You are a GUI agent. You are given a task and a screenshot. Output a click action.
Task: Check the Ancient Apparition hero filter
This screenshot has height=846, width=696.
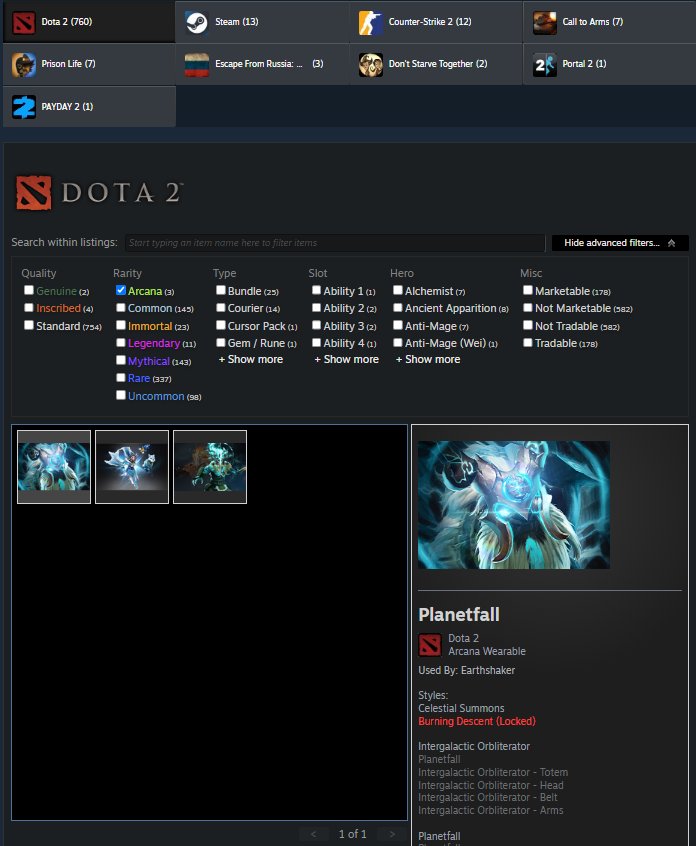(x=398, y=308)
